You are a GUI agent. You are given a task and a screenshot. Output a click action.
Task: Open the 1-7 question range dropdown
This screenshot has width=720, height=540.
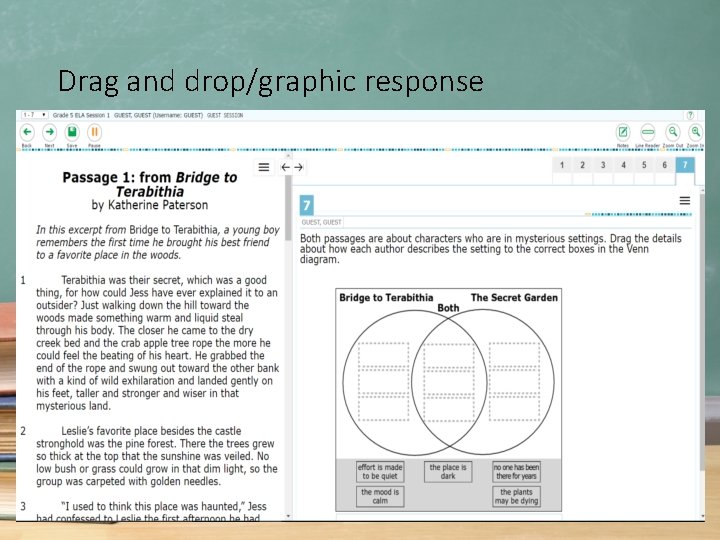35,115
